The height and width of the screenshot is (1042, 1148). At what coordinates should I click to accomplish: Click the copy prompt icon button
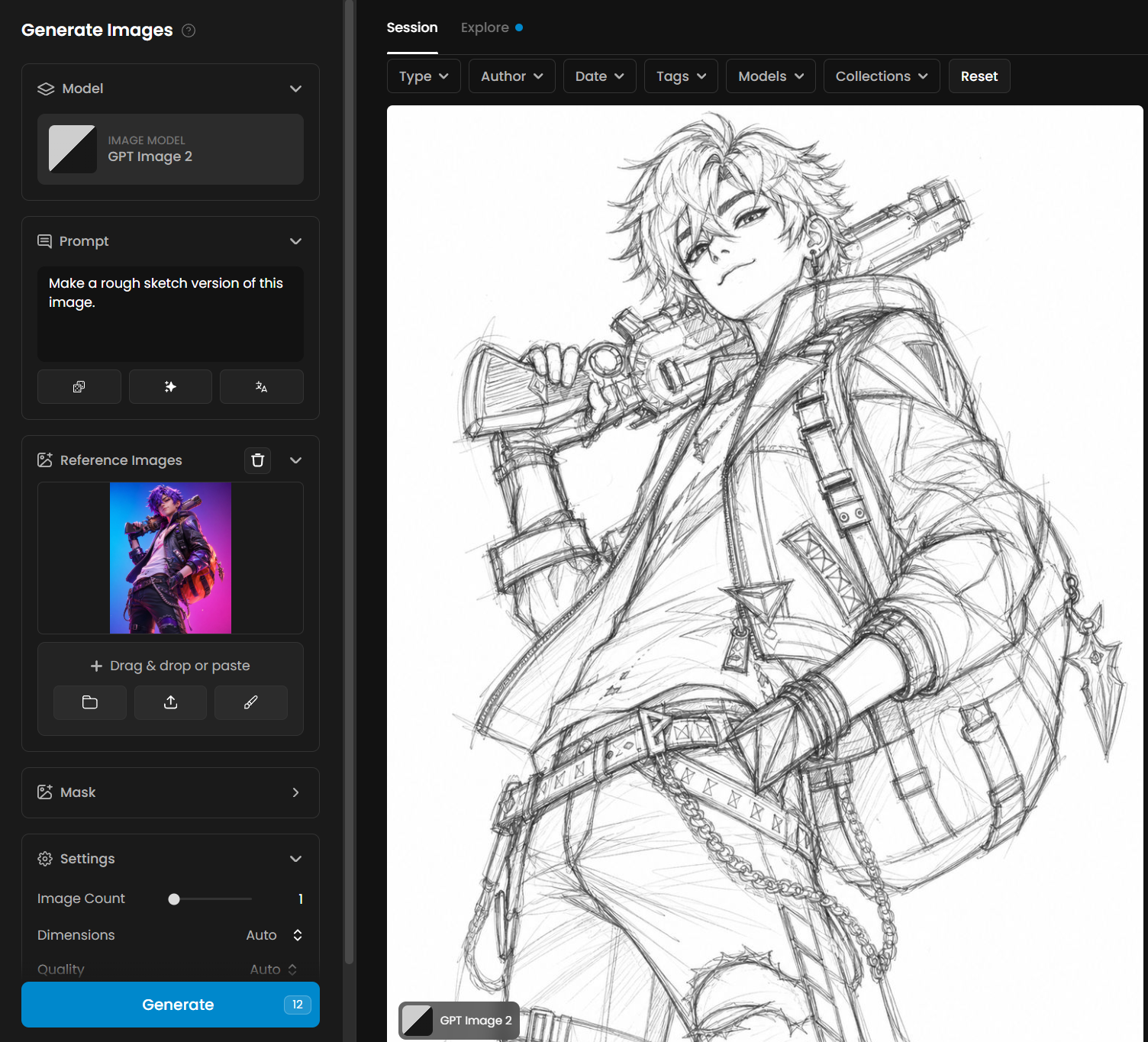pyautogui.click(x=79, y=387)
